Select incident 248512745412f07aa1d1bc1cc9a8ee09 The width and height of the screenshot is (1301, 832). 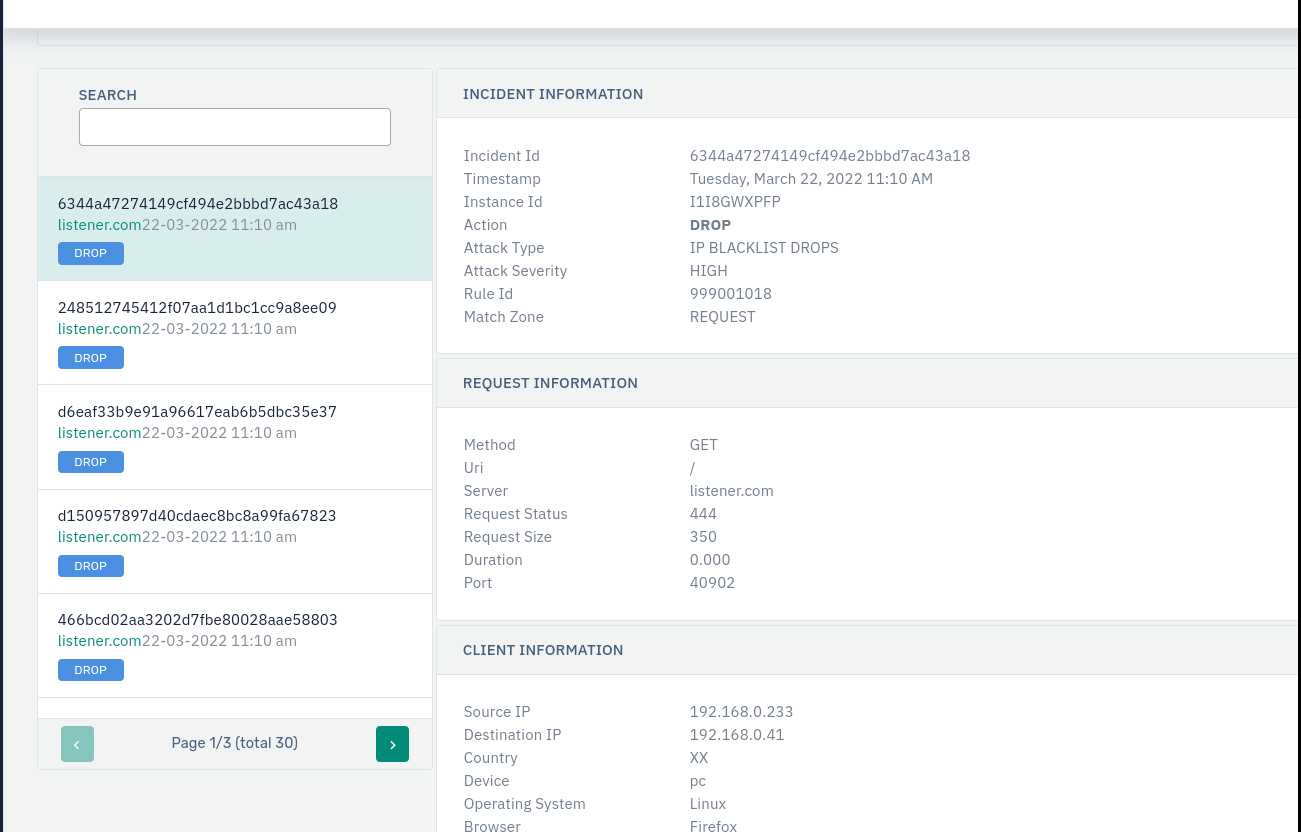pyautogui.click(x=235, y=333)
